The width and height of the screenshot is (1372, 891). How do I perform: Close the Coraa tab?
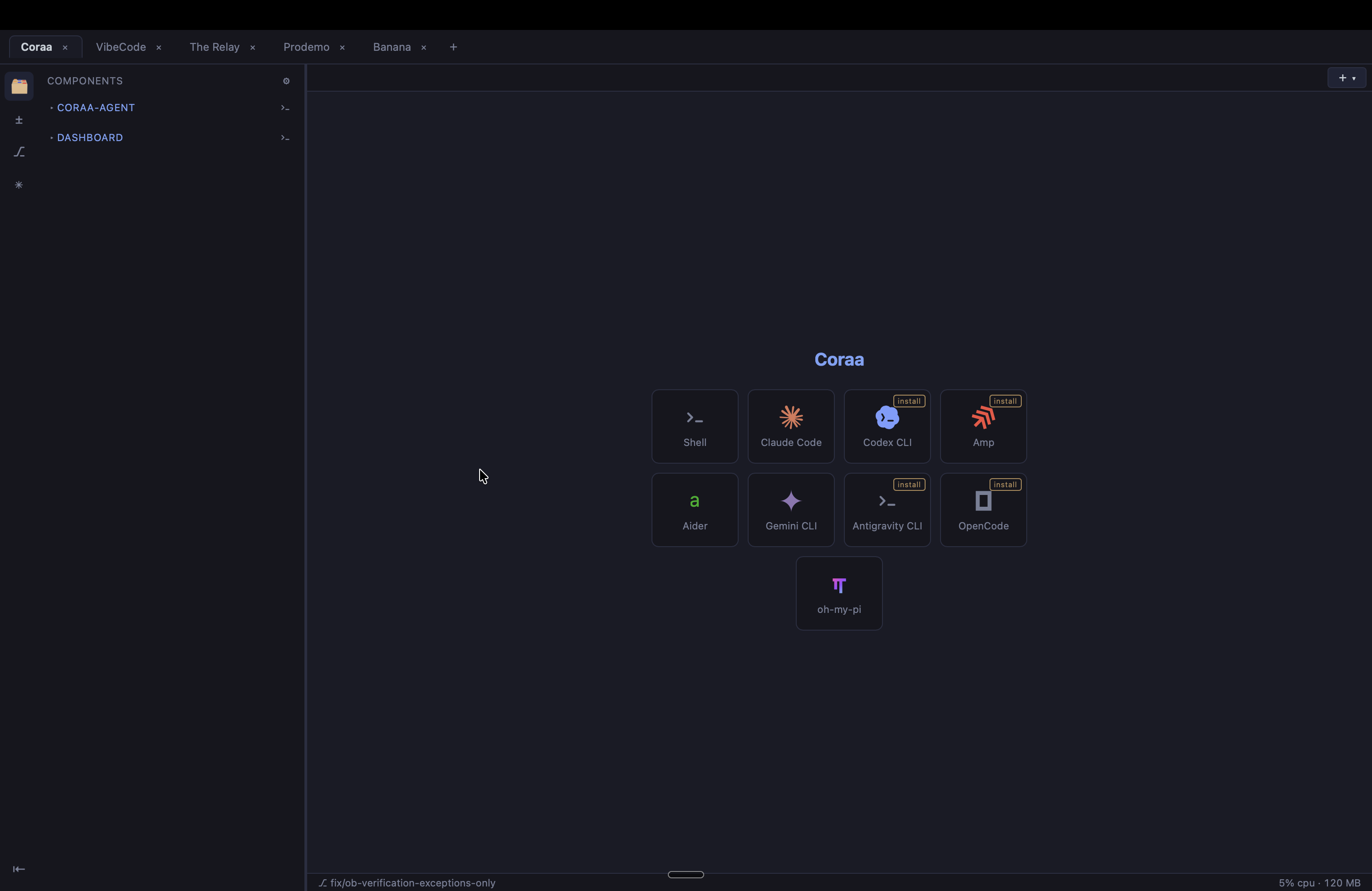coord(65,48)
